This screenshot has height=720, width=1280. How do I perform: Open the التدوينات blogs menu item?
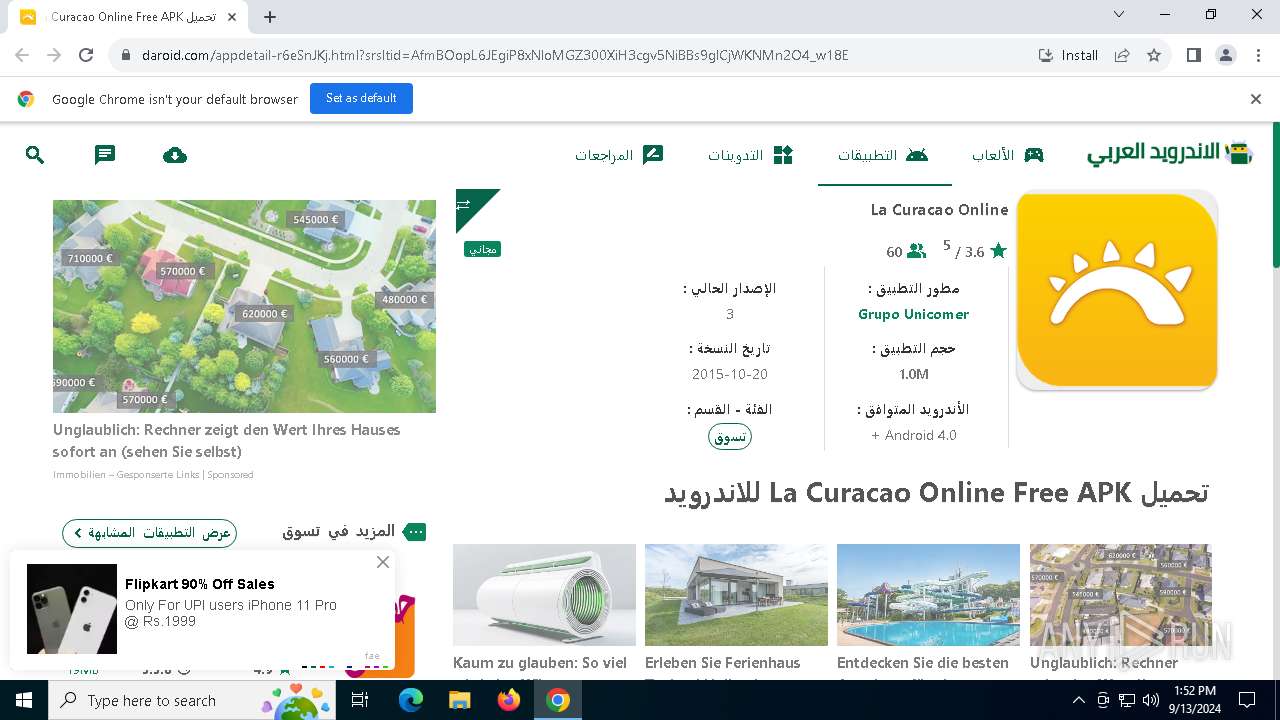[x=750, y=155]
